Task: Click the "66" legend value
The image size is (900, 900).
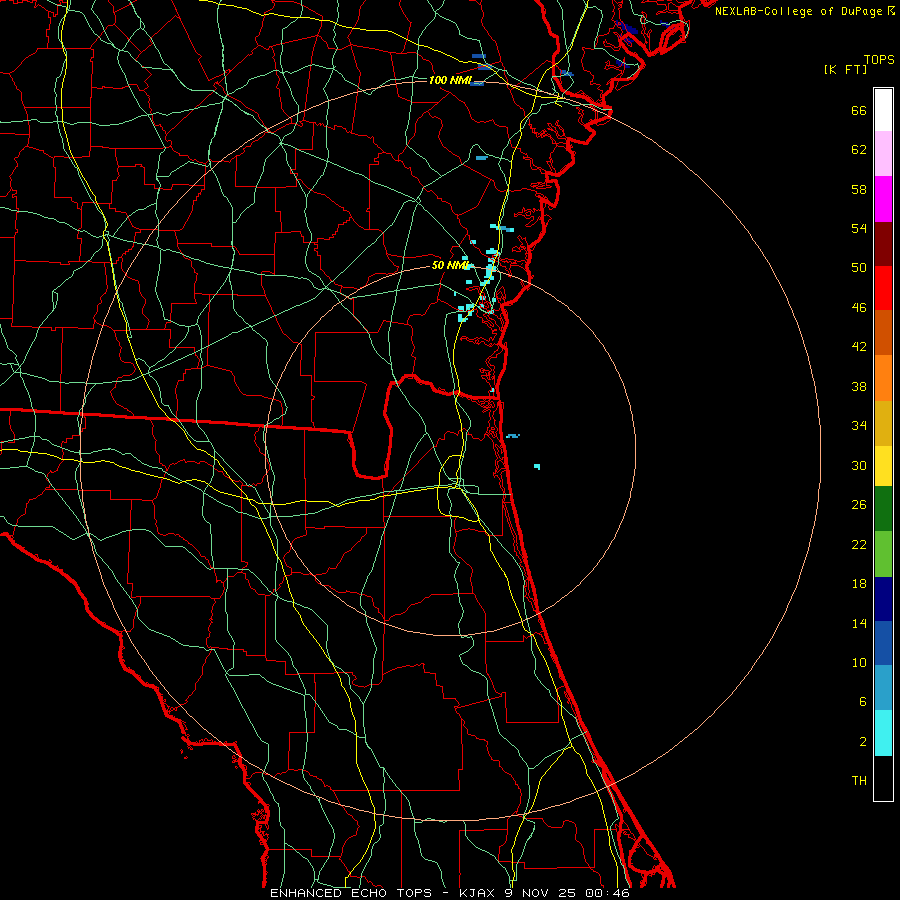Action: point(859,110)
